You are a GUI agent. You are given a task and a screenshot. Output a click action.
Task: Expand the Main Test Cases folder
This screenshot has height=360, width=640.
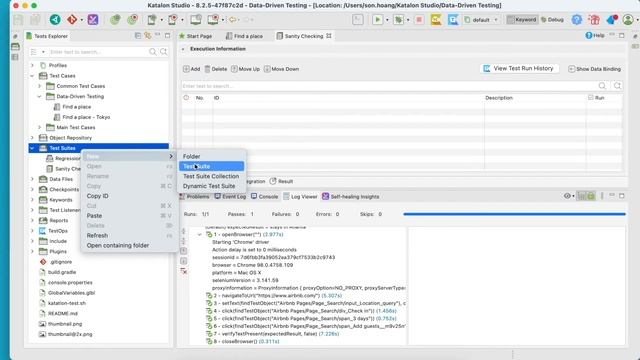click(x=40, y=127)
